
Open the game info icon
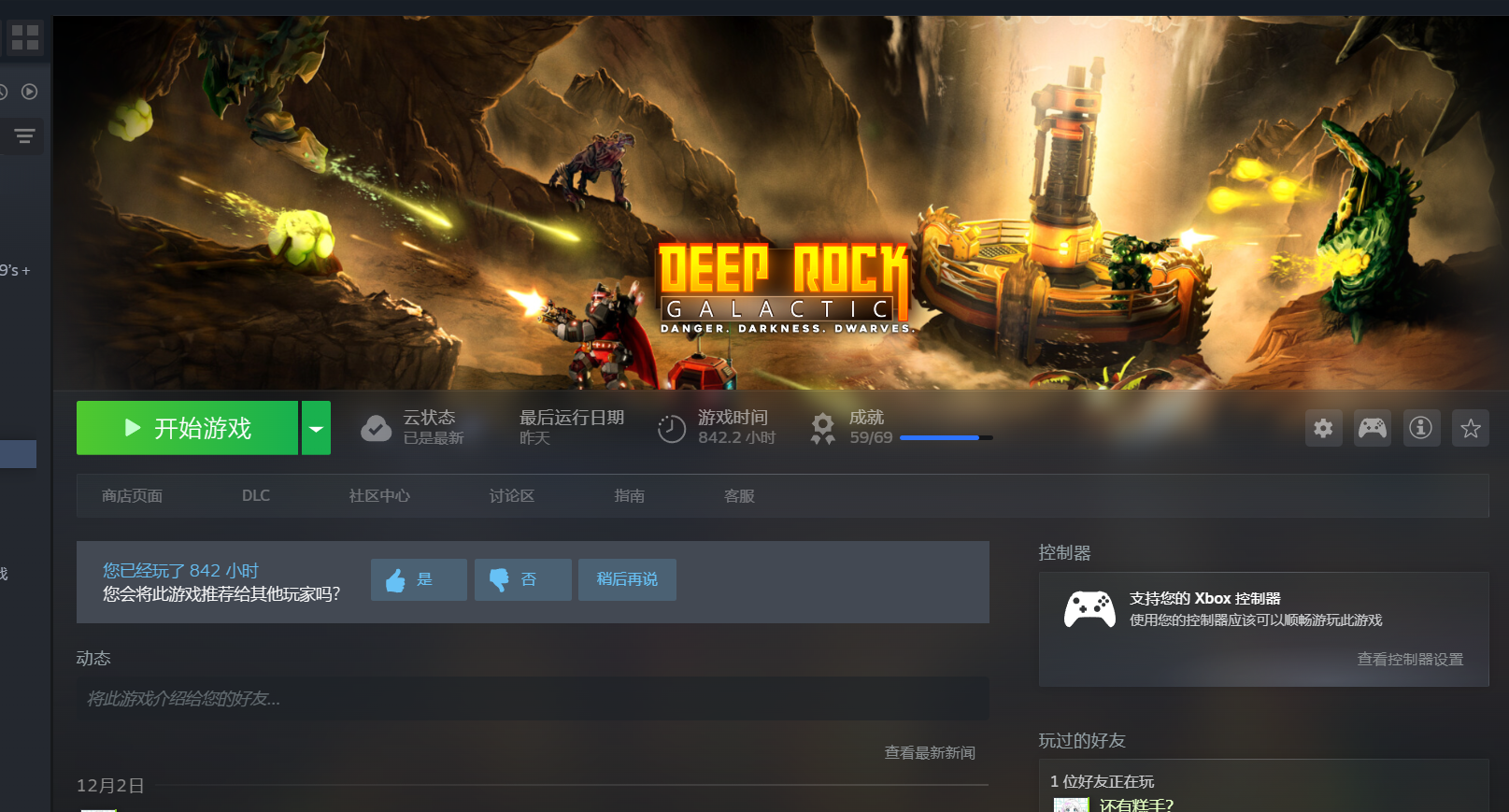[1421, 428]
